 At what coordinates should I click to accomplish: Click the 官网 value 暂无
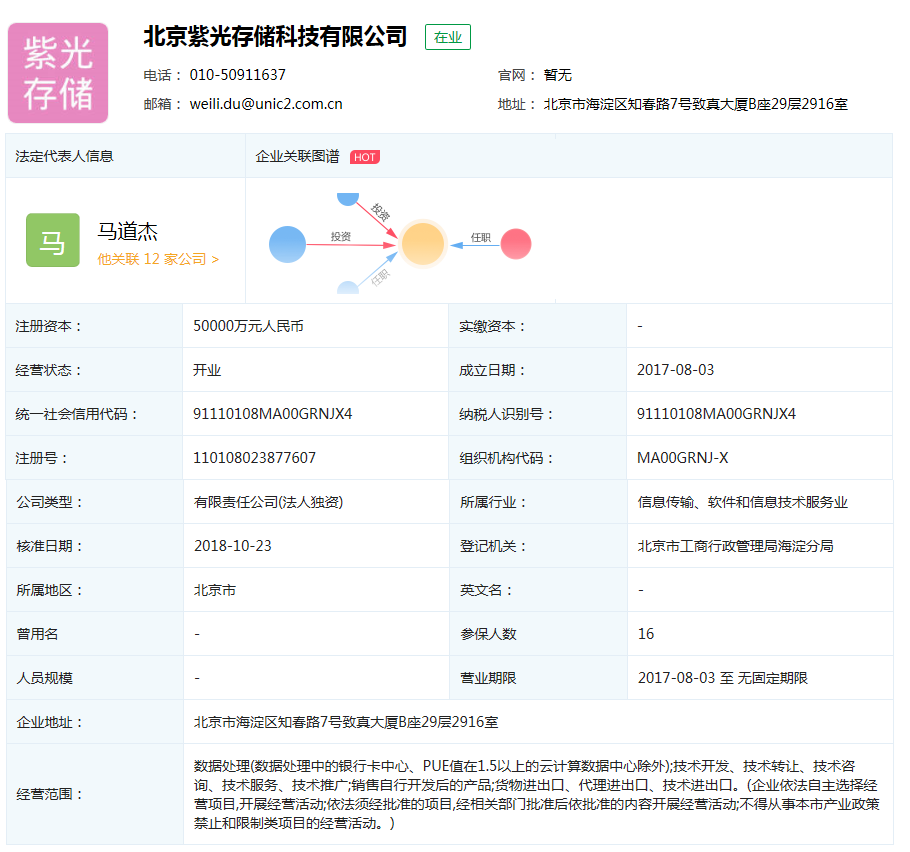558,75
